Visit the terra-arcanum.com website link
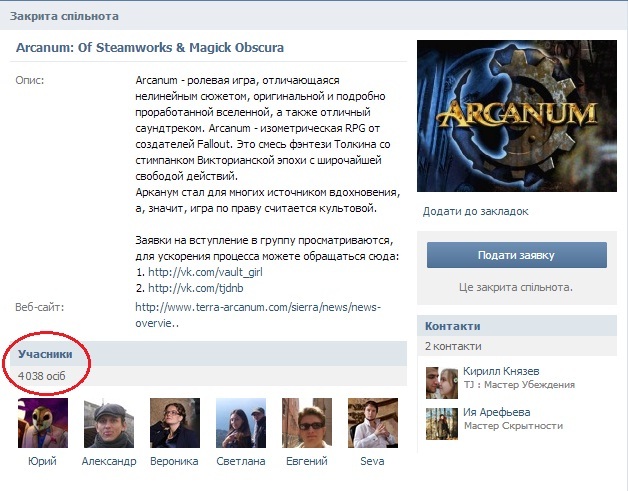This screenshot has width=628, height=491. (258, 315)
